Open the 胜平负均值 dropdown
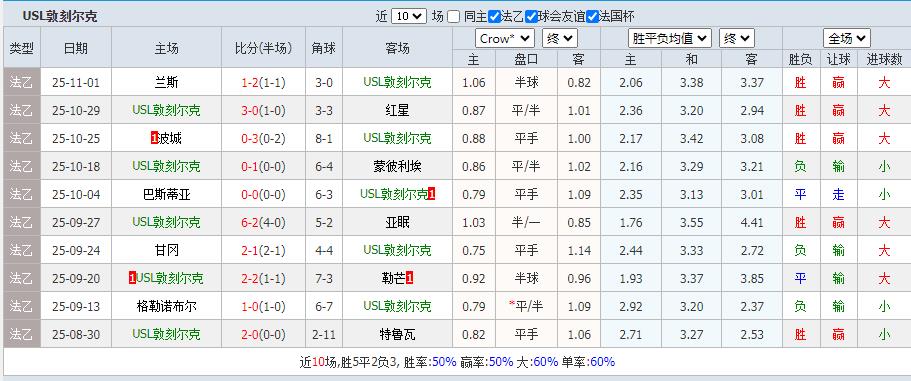Image resolution: width=911 pixels, height=381 pixels. coord(670,39)
